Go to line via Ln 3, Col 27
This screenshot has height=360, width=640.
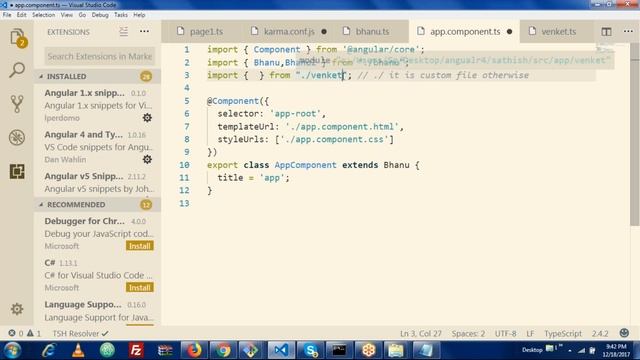point(421,333)
